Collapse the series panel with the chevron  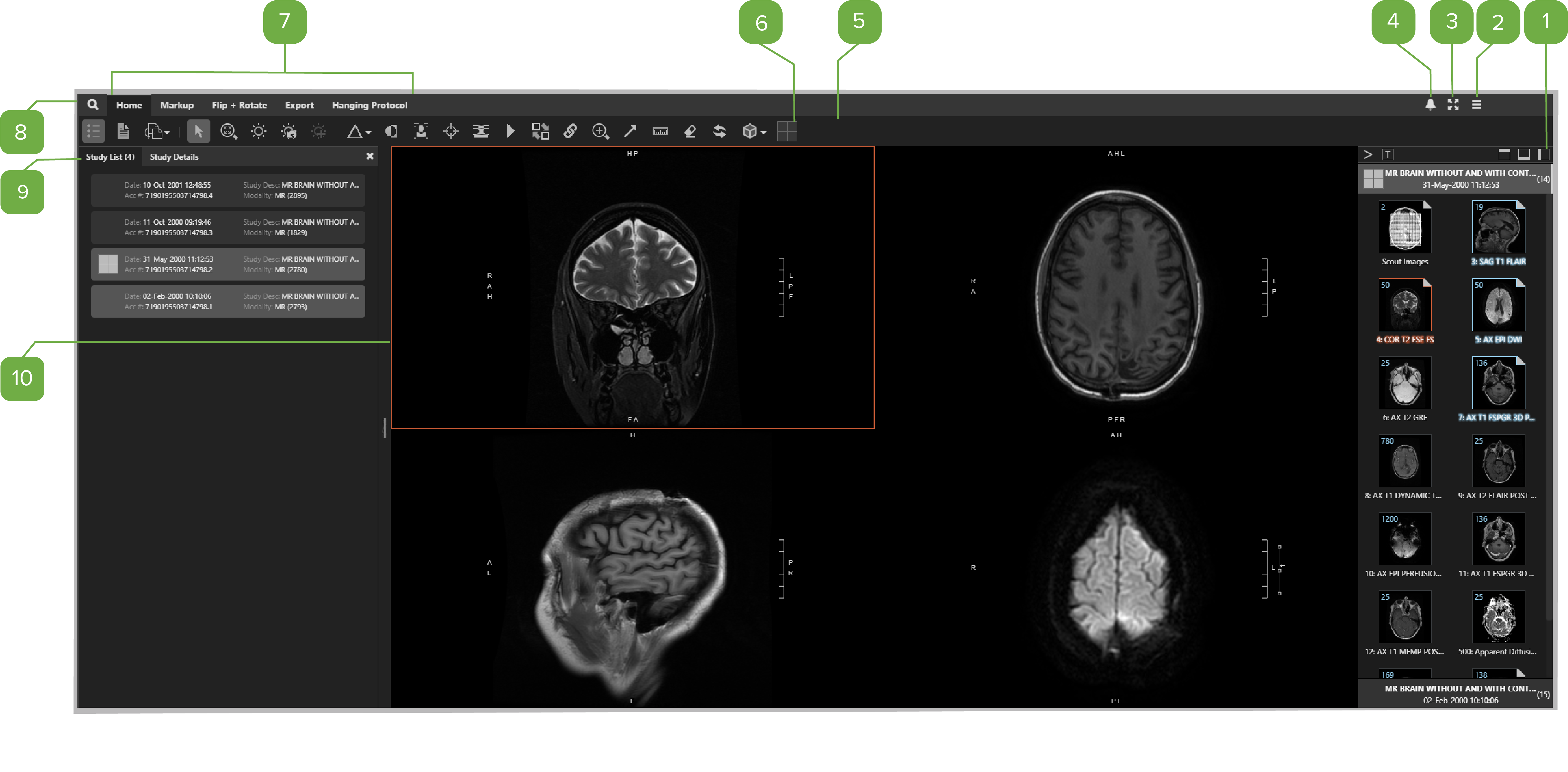tap(1367, 155)
